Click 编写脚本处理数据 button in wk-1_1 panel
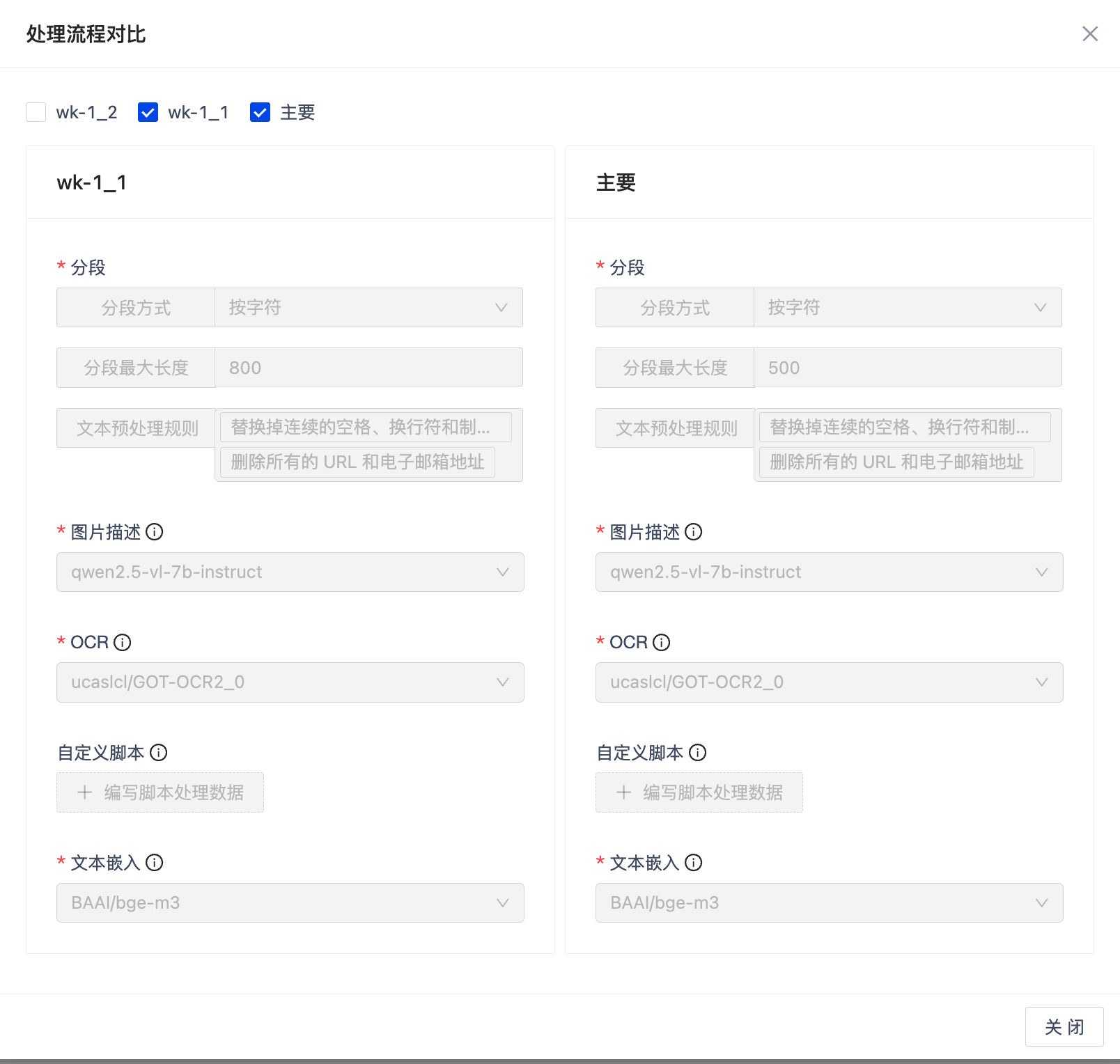 160,792
